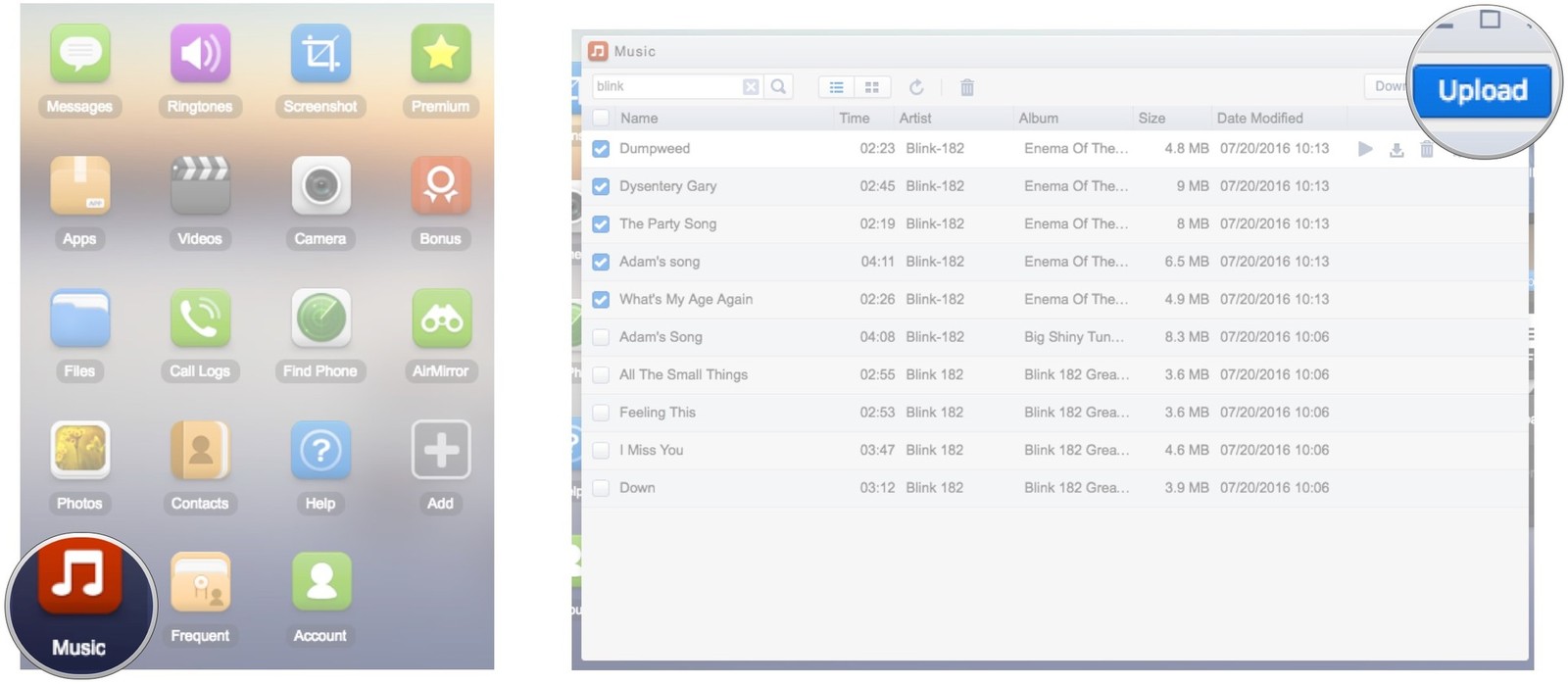1568x684 pixels.
Task: Uncheck What's My Age Again checkbox
Action: pyautogui.click(x=601, y=300)
